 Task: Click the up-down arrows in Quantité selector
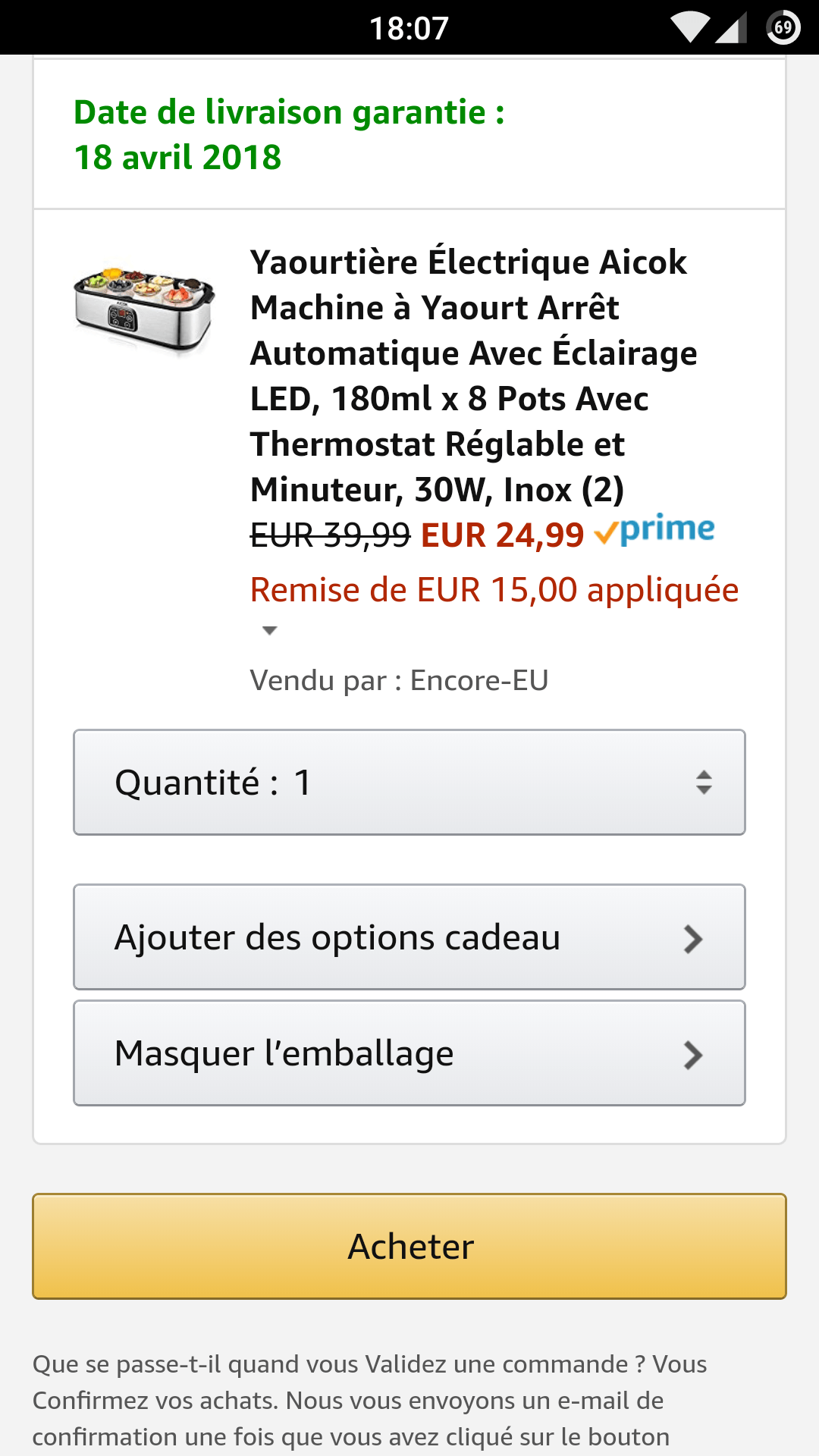click(704, 783)
